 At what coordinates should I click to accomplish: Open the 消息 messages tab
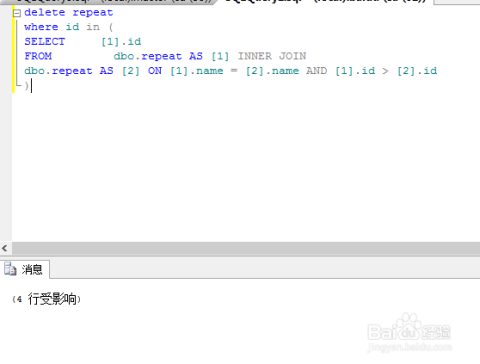[x=25, y=269]
